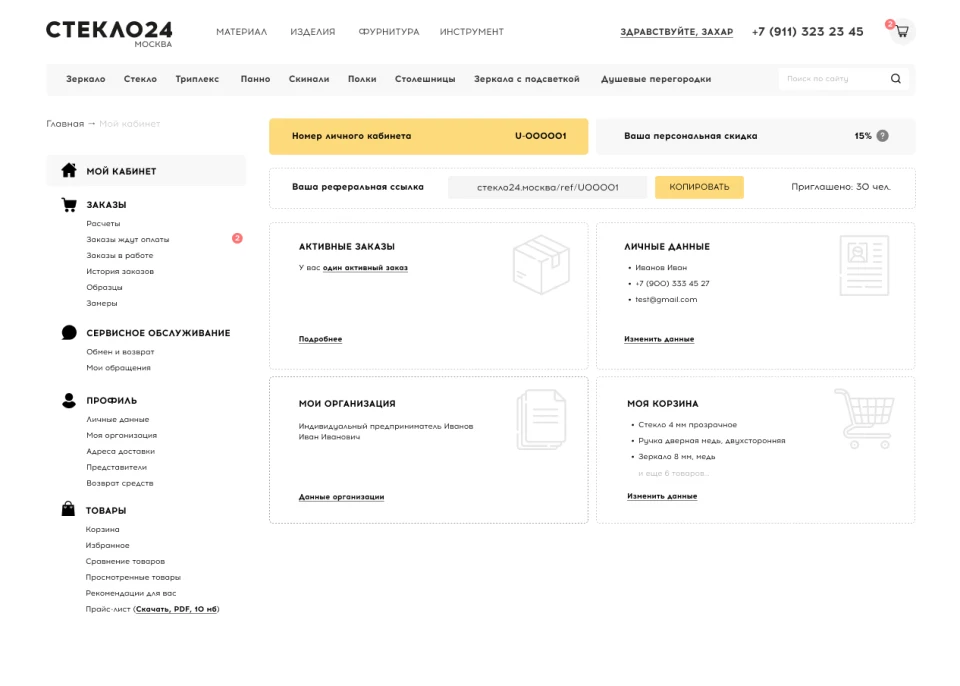Open Заказы ждут оплаты in sidebar

(x=127, y=239)
